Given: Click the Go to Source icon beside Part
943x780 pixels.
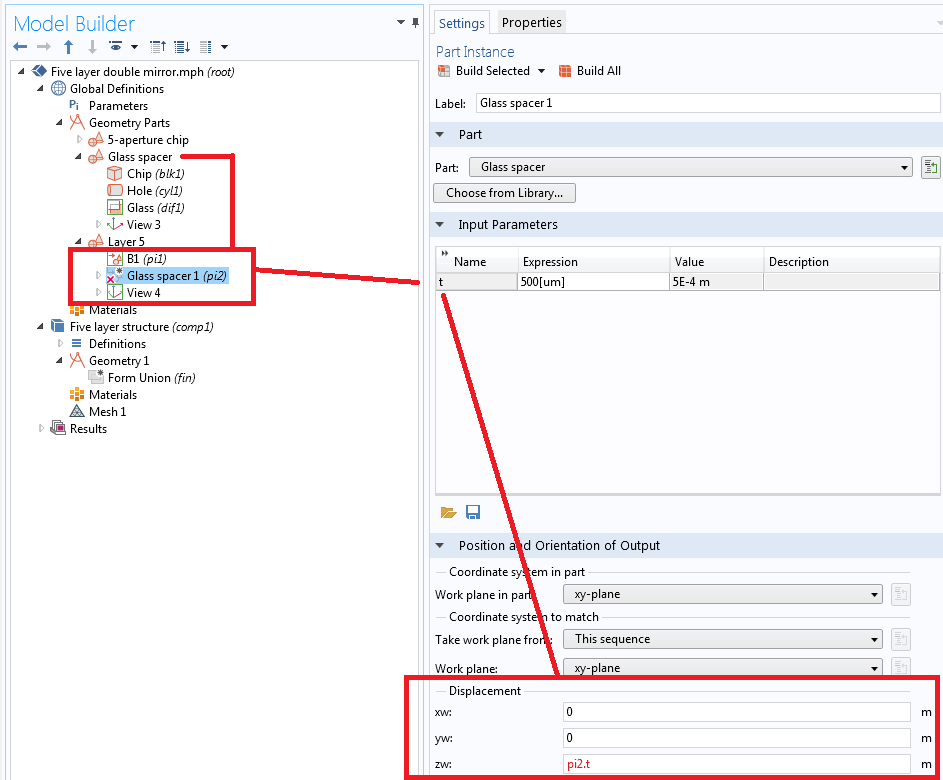Looking at the screenshot, I should click(x=930, y=168).
